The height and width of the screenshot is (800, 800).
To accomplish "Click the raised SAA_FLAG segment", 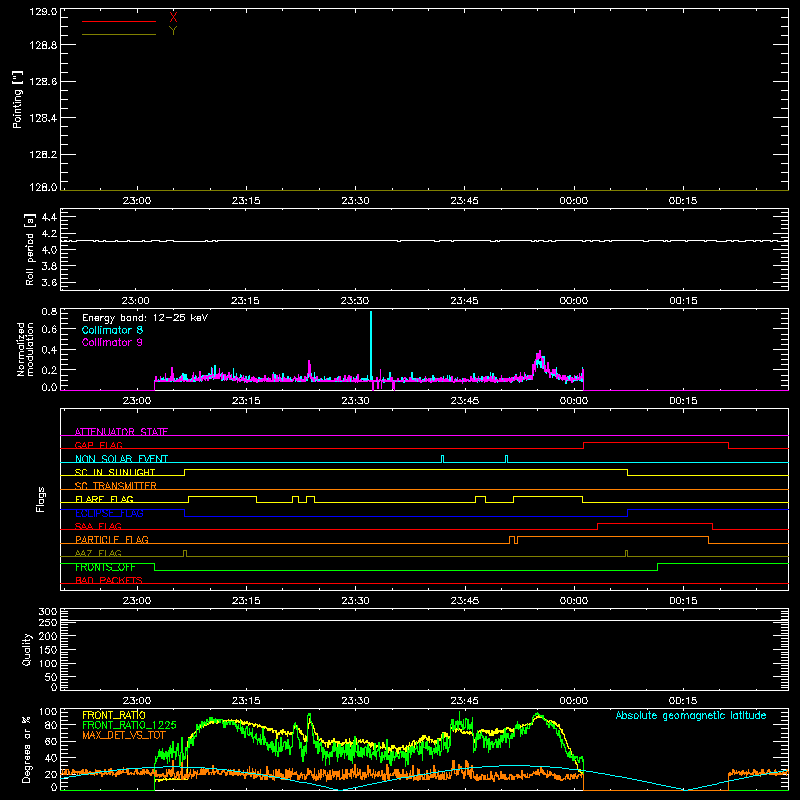I will [655, 524].
